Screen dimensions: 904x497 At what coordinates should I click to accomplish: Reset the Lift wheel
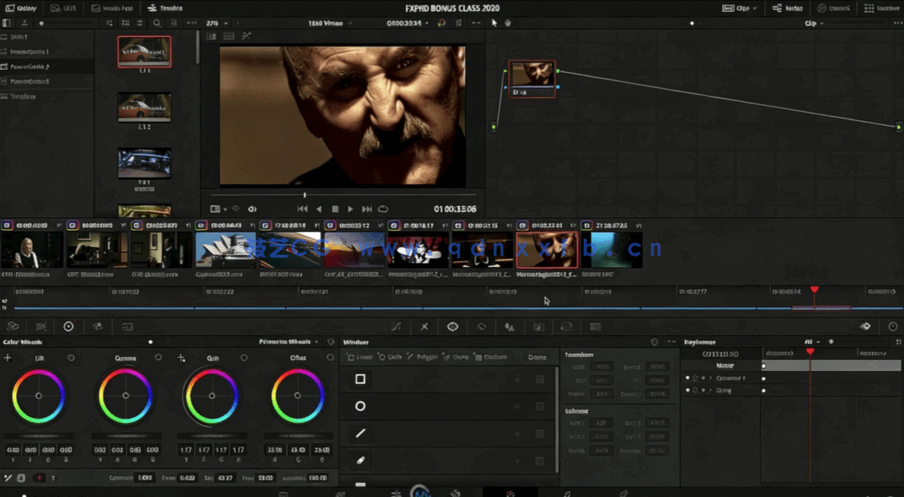pyautogui.click(x=71, y=358)
